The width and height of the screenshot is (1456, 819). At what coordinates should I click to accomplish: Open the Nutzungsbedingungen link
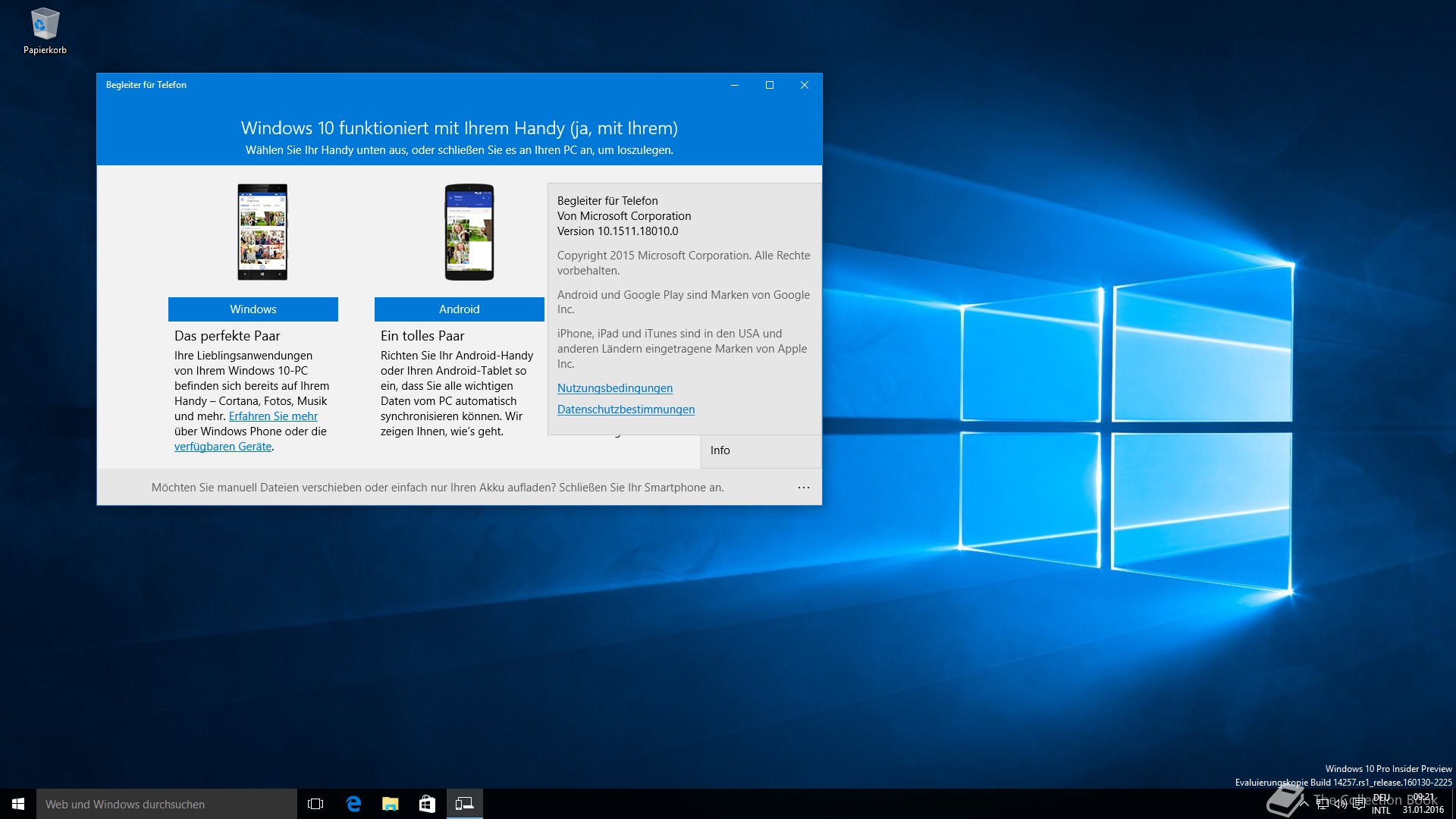(x=615, y=388)
